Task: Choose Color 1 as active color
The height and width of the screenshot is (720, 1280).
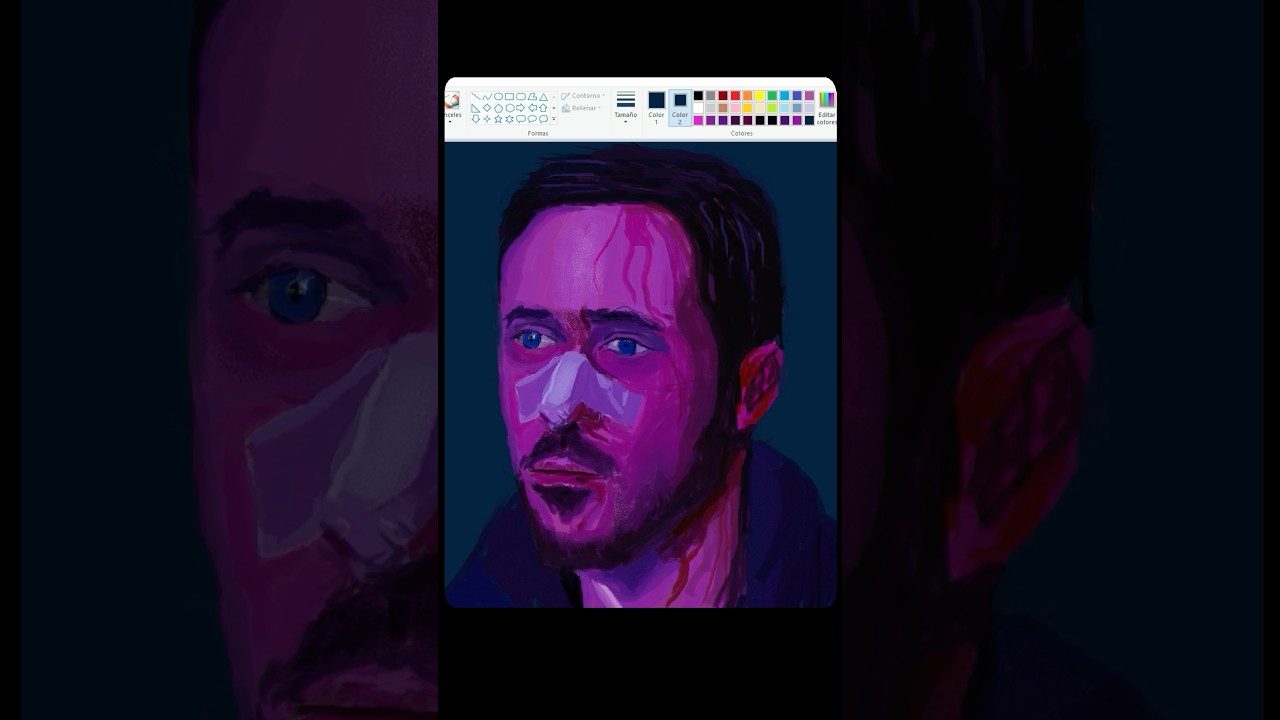Action: pyautogui.click(x=656, y=107)
